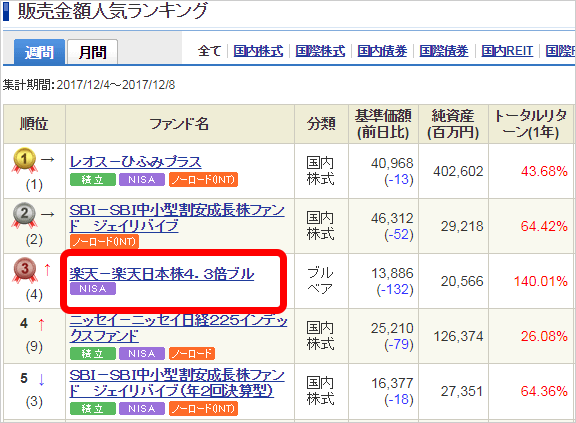Select the 全て category filter
The image size is (576, 423).
click(209, 51)
